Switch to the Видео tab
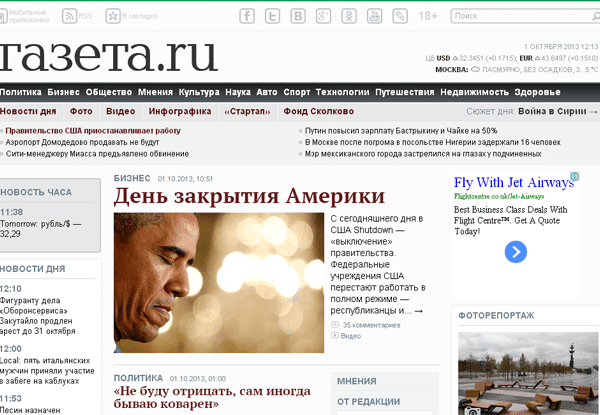The width and height of the screenshot is (600, 415). [121, 111]
